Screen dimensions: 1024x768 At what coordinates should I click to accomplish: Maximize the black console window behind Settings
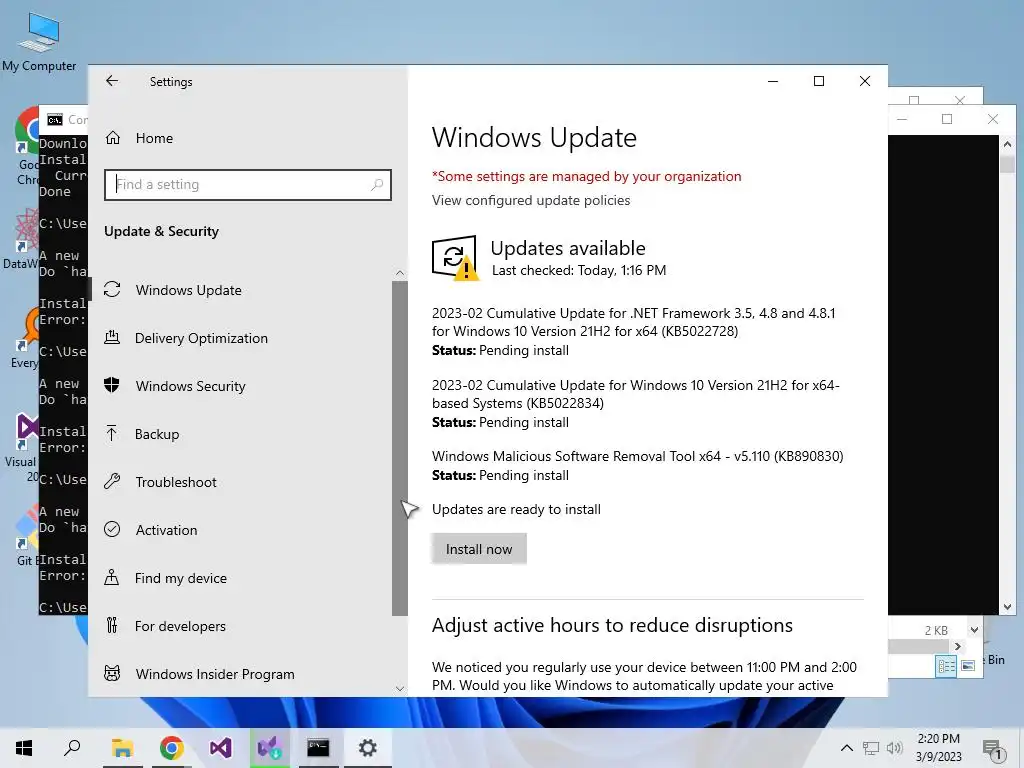[x=947, y=119]
